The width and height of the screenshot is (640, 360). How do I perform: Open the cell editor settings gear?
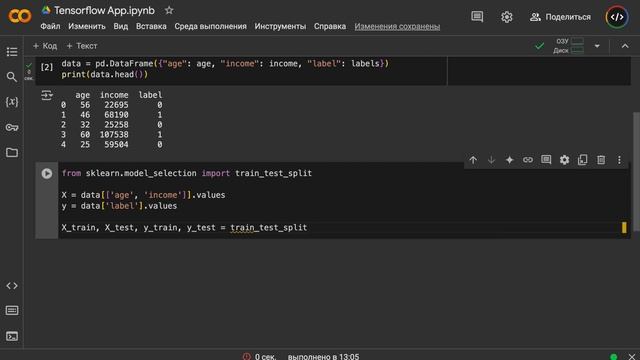pos(564,160)
